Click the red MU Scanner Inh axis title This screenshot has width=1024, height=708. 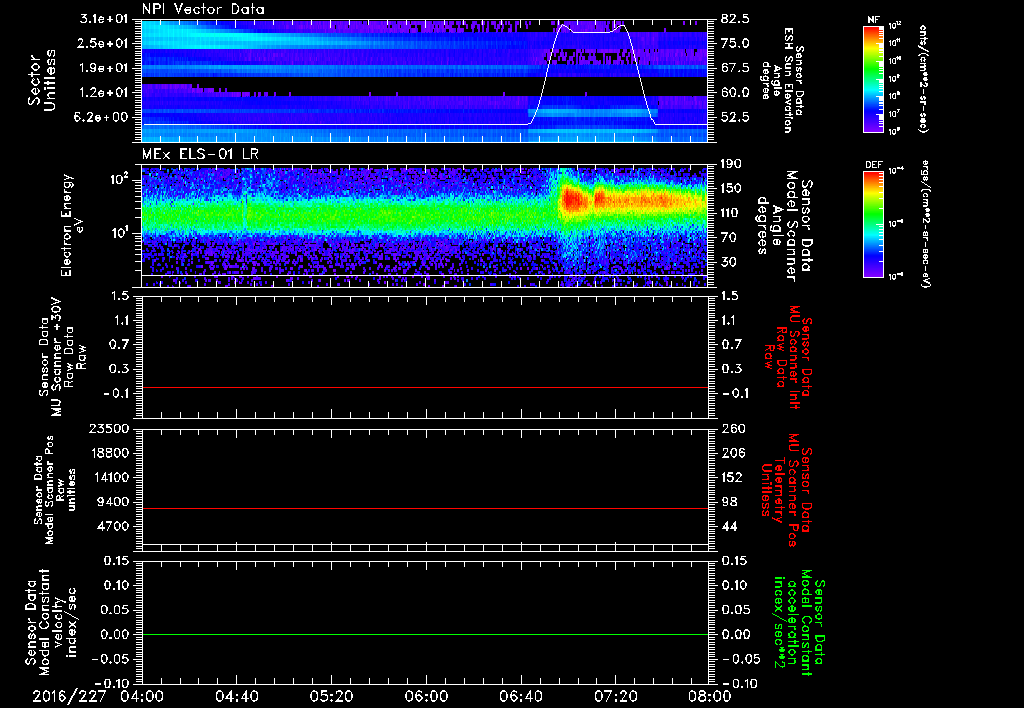[788, 357]
